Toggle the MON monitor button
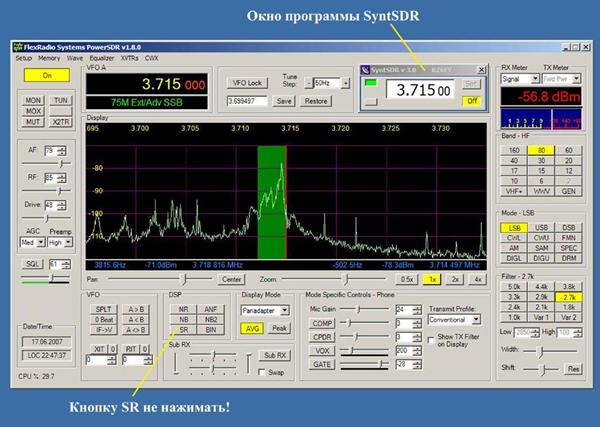Image resolution: width=600 pixels, height=427 pixels. tap(33, 100)
